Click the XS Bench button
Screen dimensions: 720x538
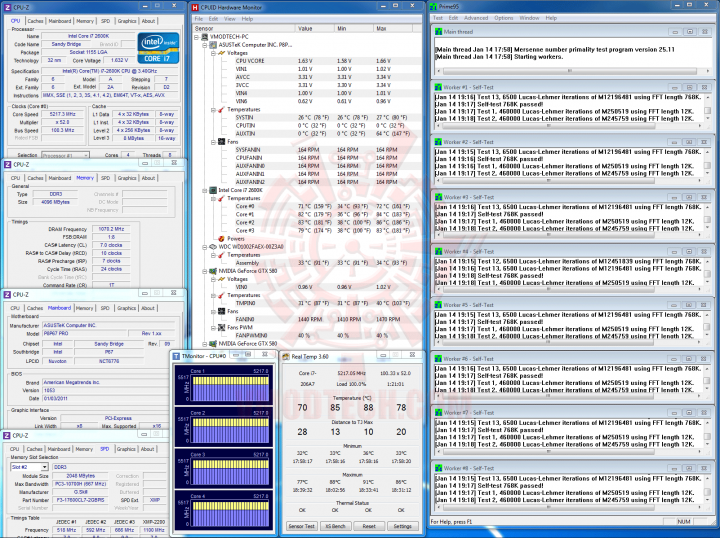(335, 526)
